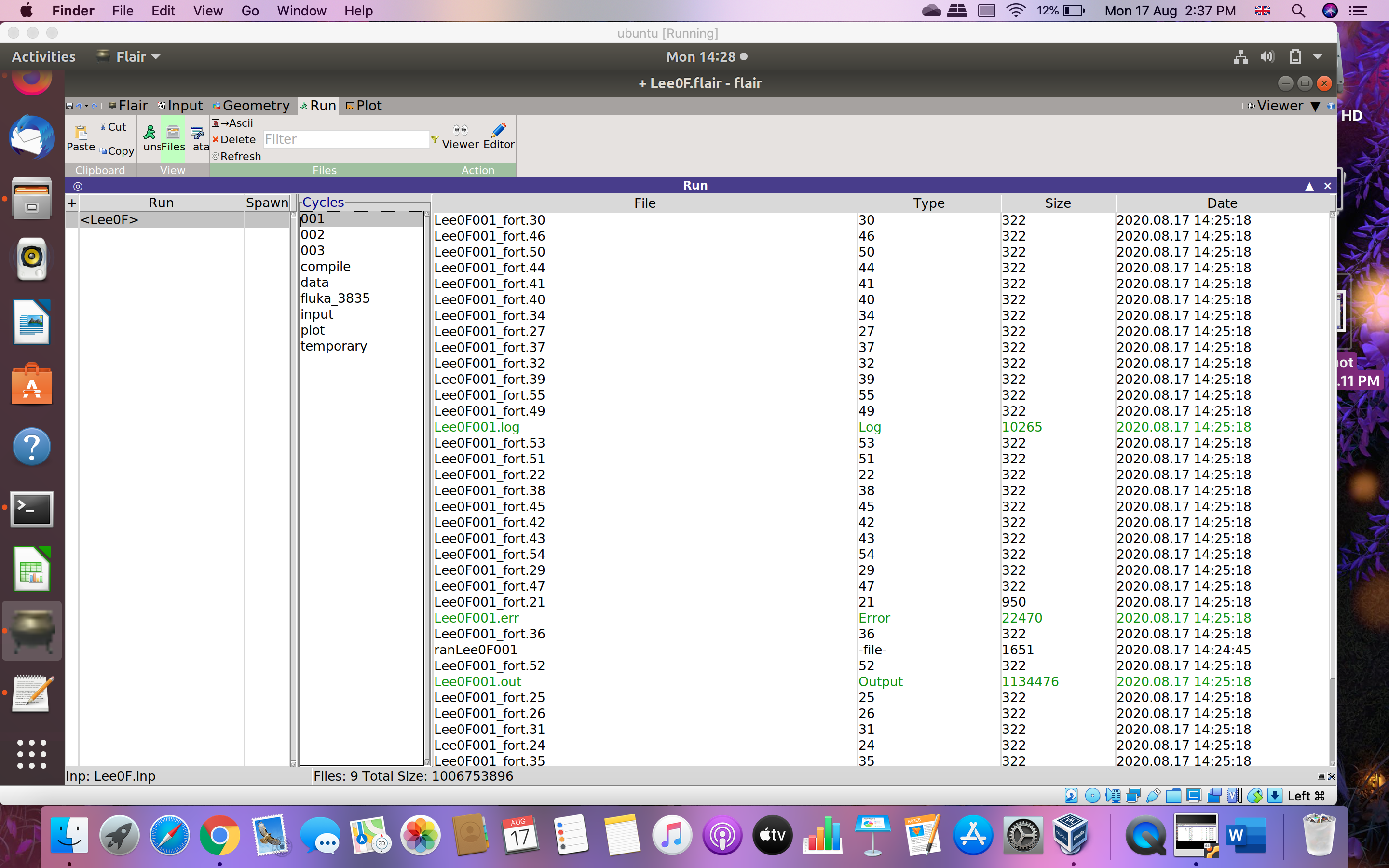Open LibreOffice Calc from Ubuntu dock
This screenshot has width=1389, height=868.
pyautogui.click(x=31, y=570)
